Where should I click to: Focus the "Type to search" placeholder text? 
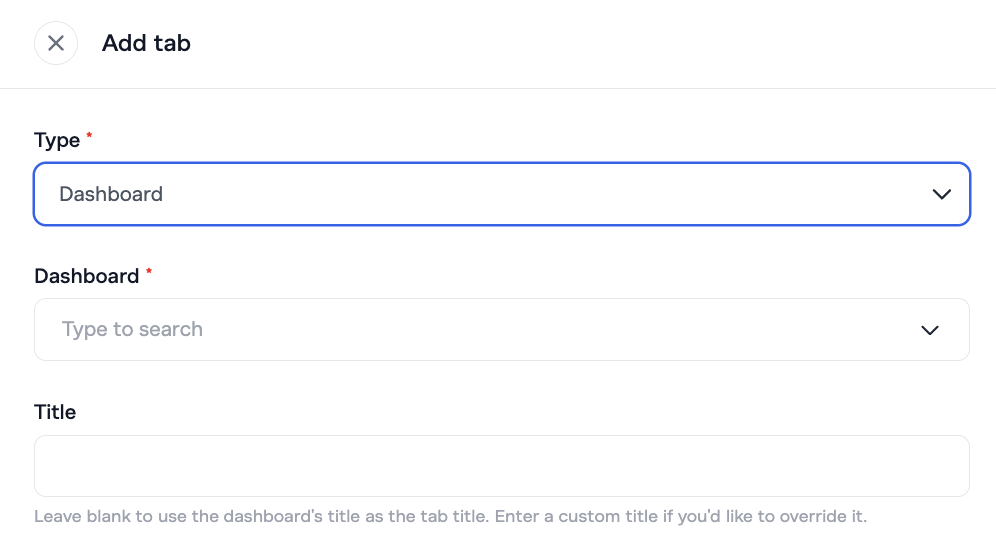132,330
